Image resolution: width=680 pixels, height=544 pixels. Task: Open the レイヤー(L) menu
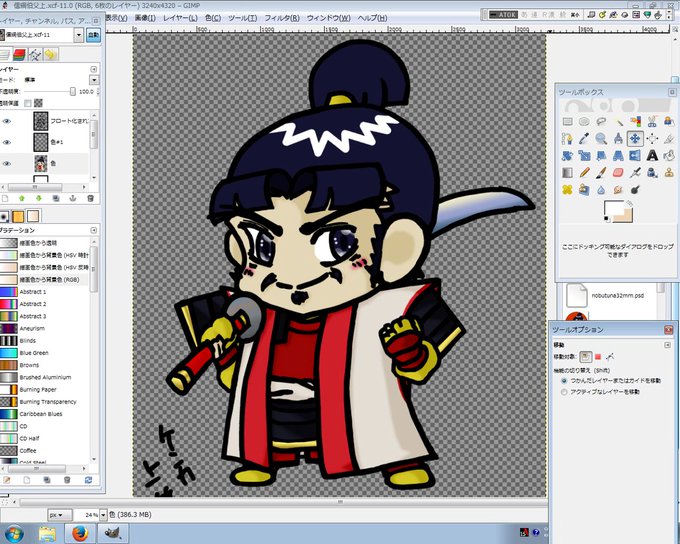(180, 18)
